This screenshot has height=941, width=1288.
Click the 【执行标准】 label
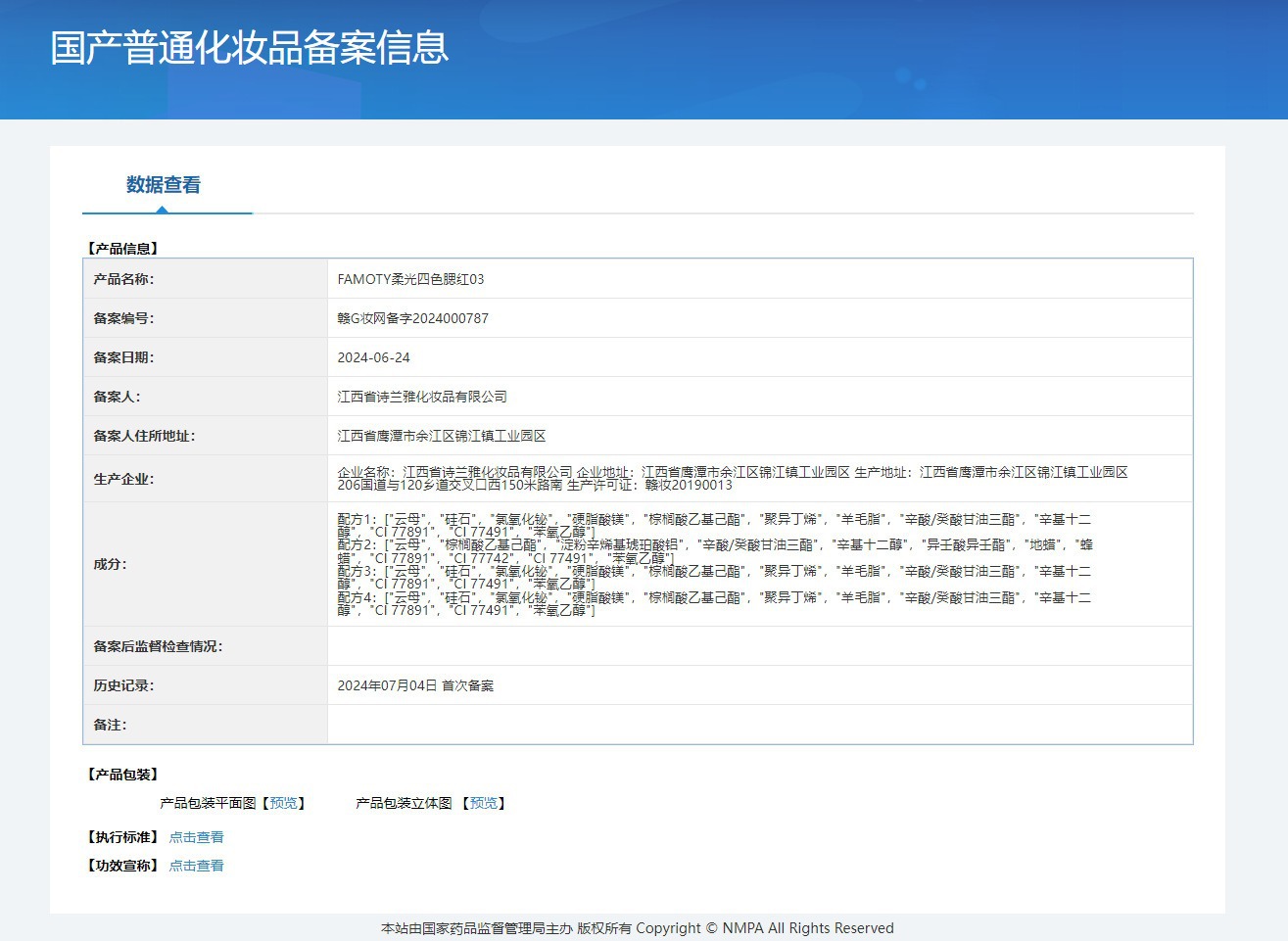pos(122,837)
